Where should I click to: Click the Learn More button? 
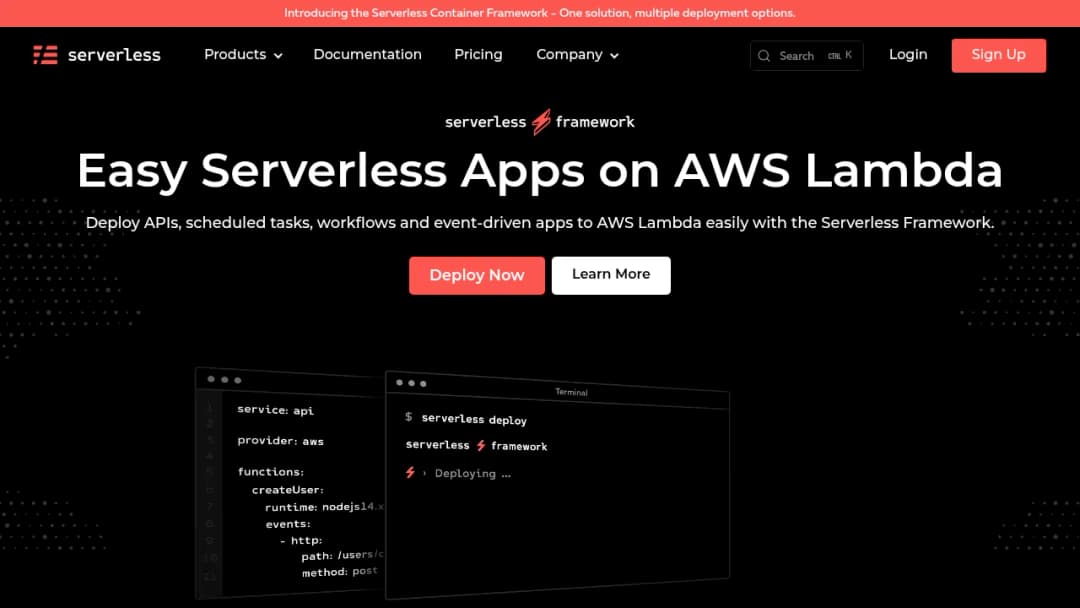click(611, 275)
